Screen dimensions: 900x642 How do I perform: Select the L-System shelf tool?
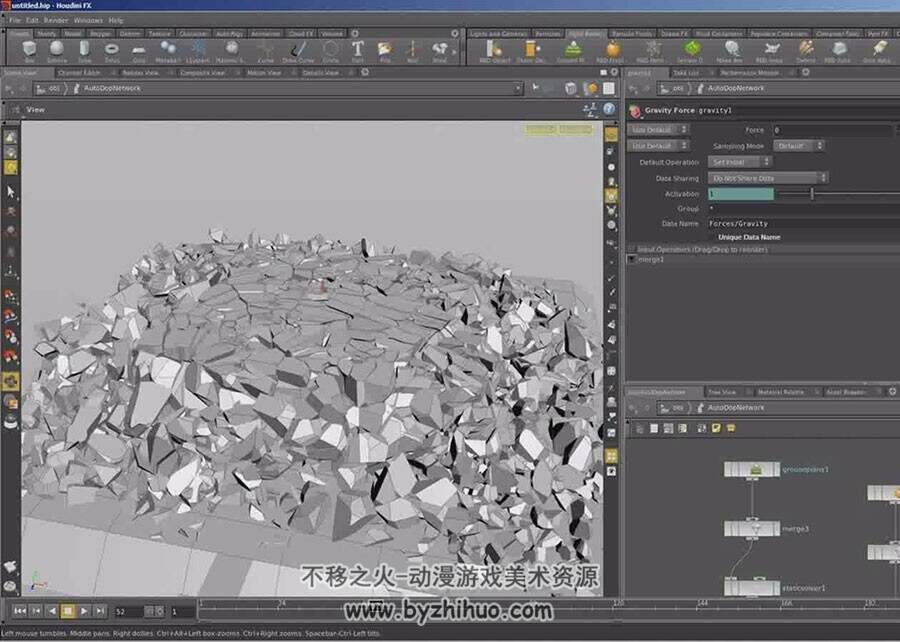pyautogui.click(x=199, y=51)
